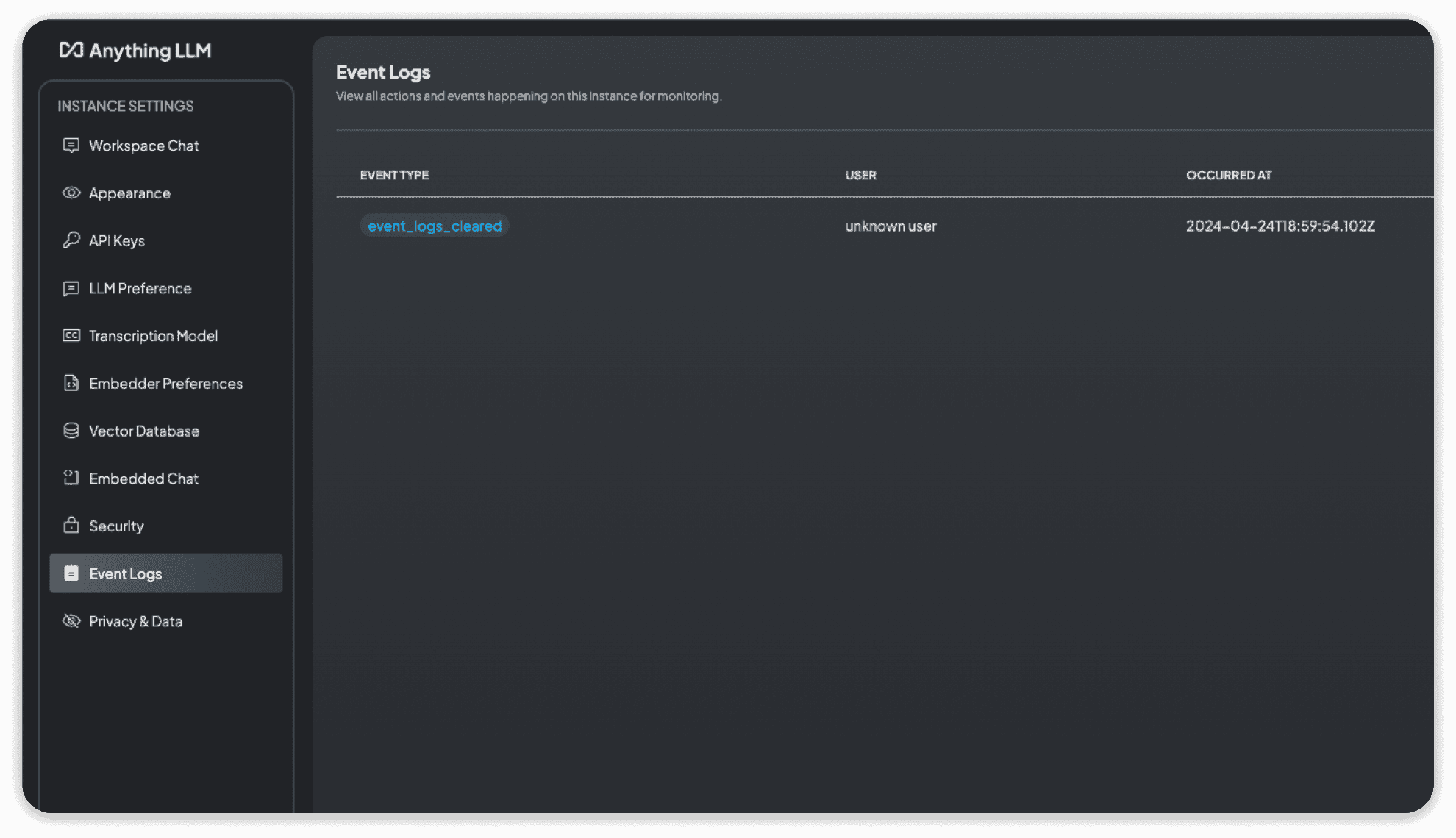Click the unknown user cell

point(890,226)
